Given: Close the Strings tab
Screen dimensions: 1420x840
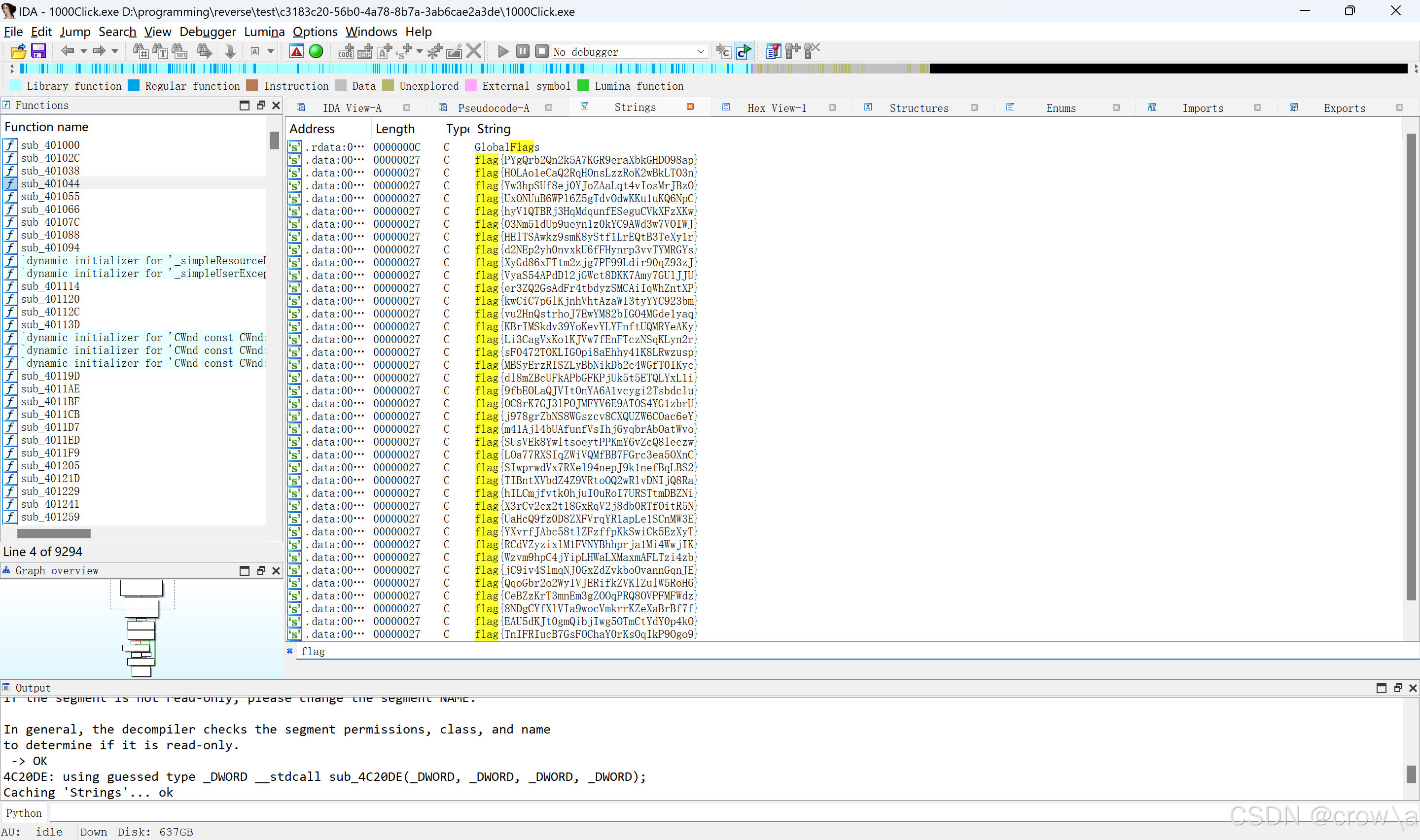Looking at the screenshot, I should 690,106.
